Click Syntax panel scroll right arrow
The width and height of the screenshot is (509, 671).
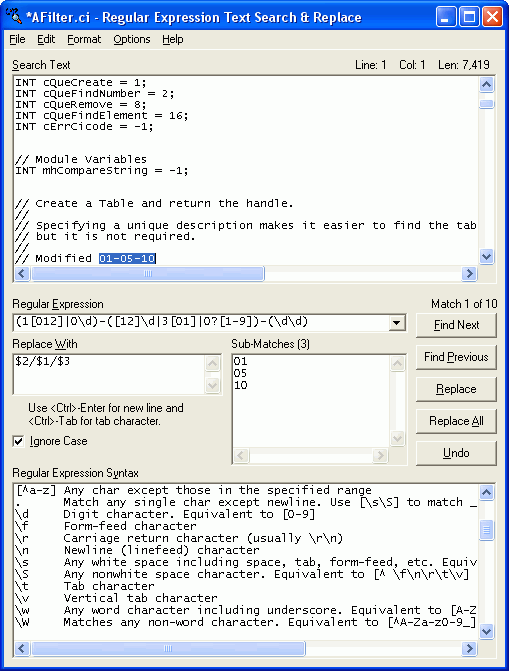[x=470, y=648]
